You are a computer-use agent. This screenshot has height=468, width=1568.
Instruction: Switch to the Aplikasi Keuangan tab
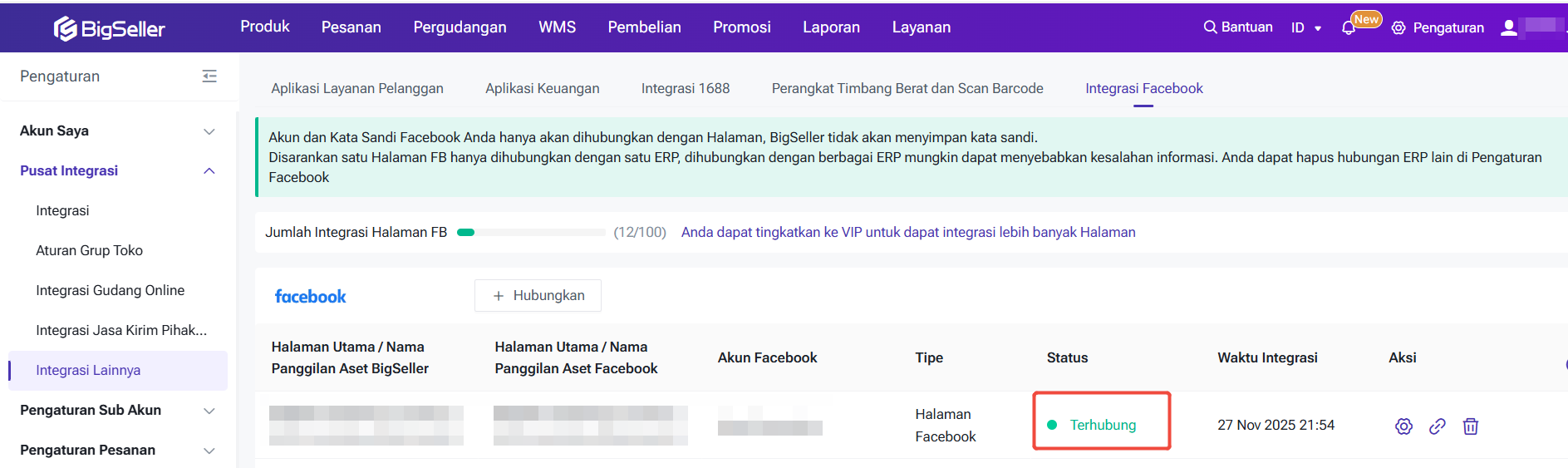[x=542, y=88]
